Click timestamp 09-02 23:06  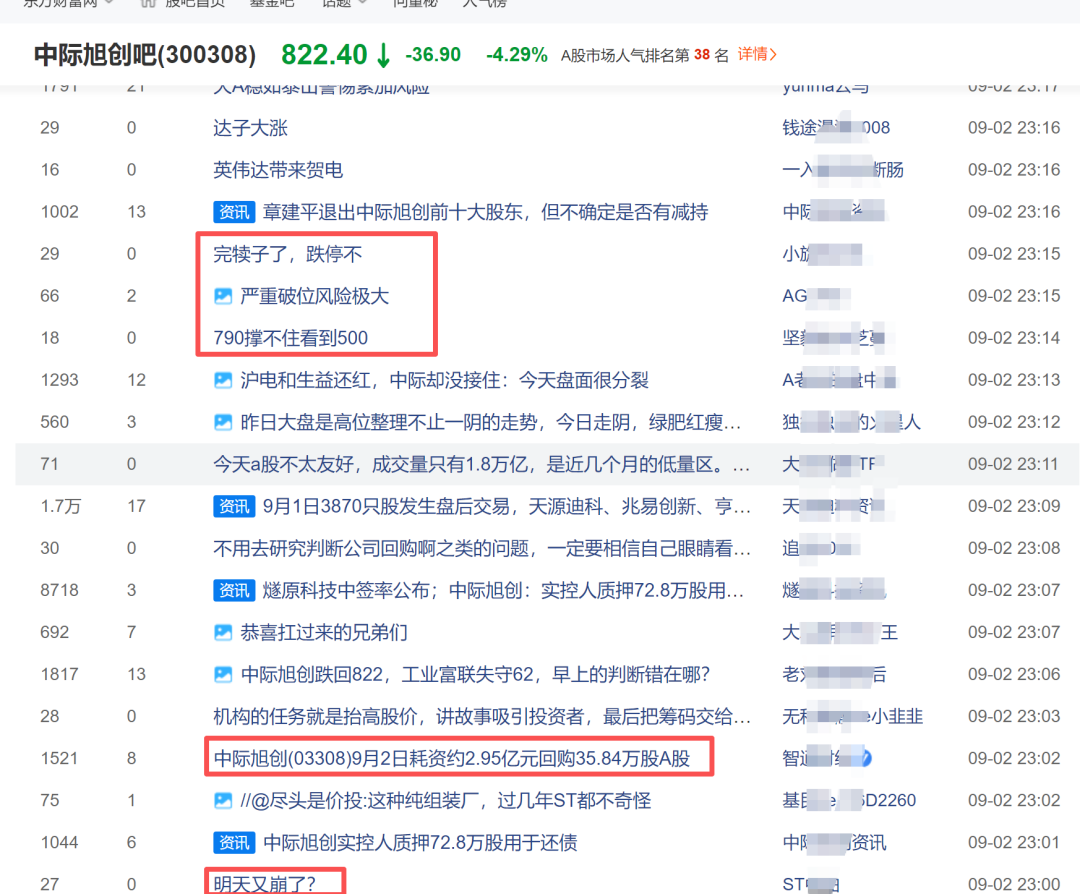tap(1014, 674)
